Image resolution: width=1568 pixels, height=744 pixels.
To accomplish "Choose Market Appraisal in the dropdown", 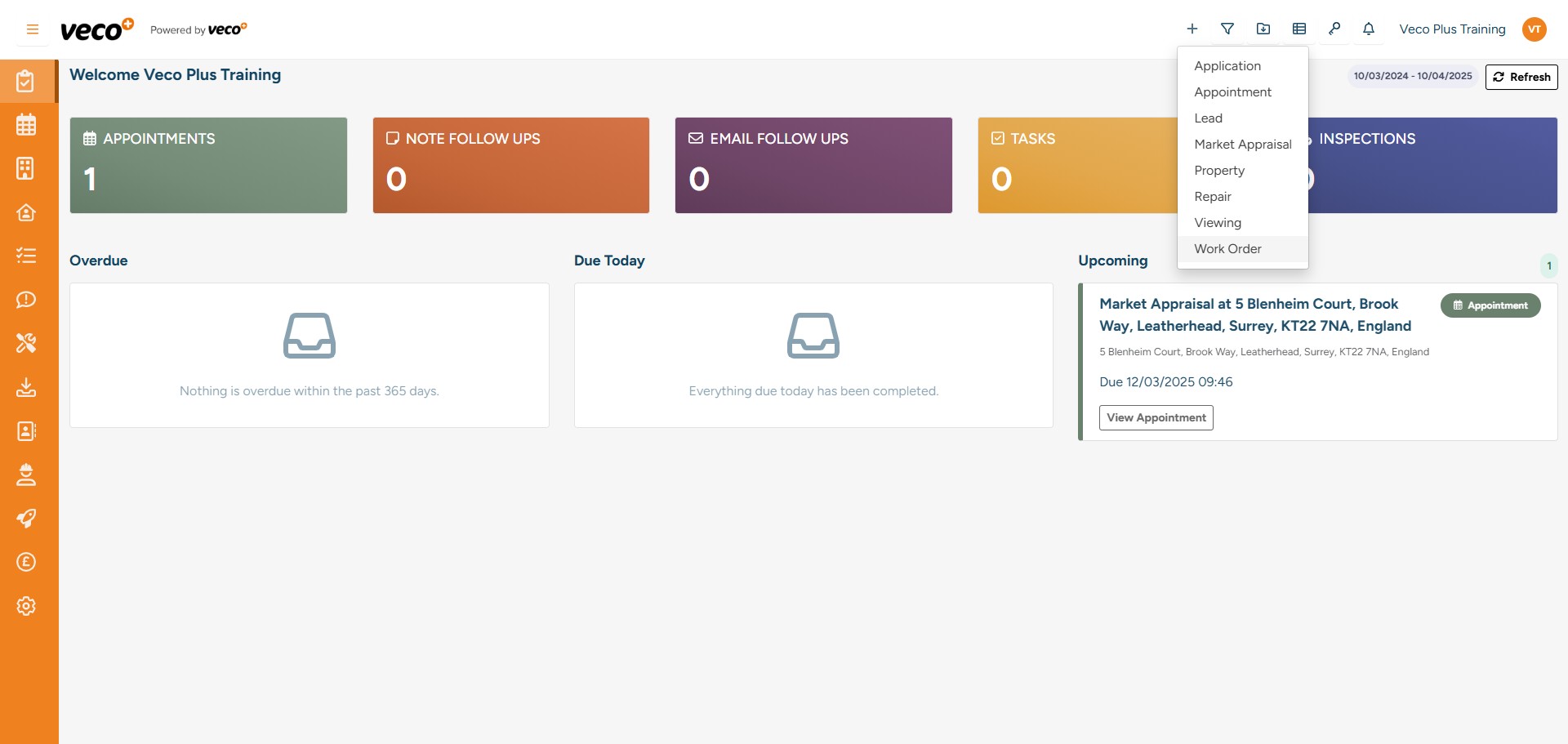I will pyautogui.click(x=1242, y=145).
